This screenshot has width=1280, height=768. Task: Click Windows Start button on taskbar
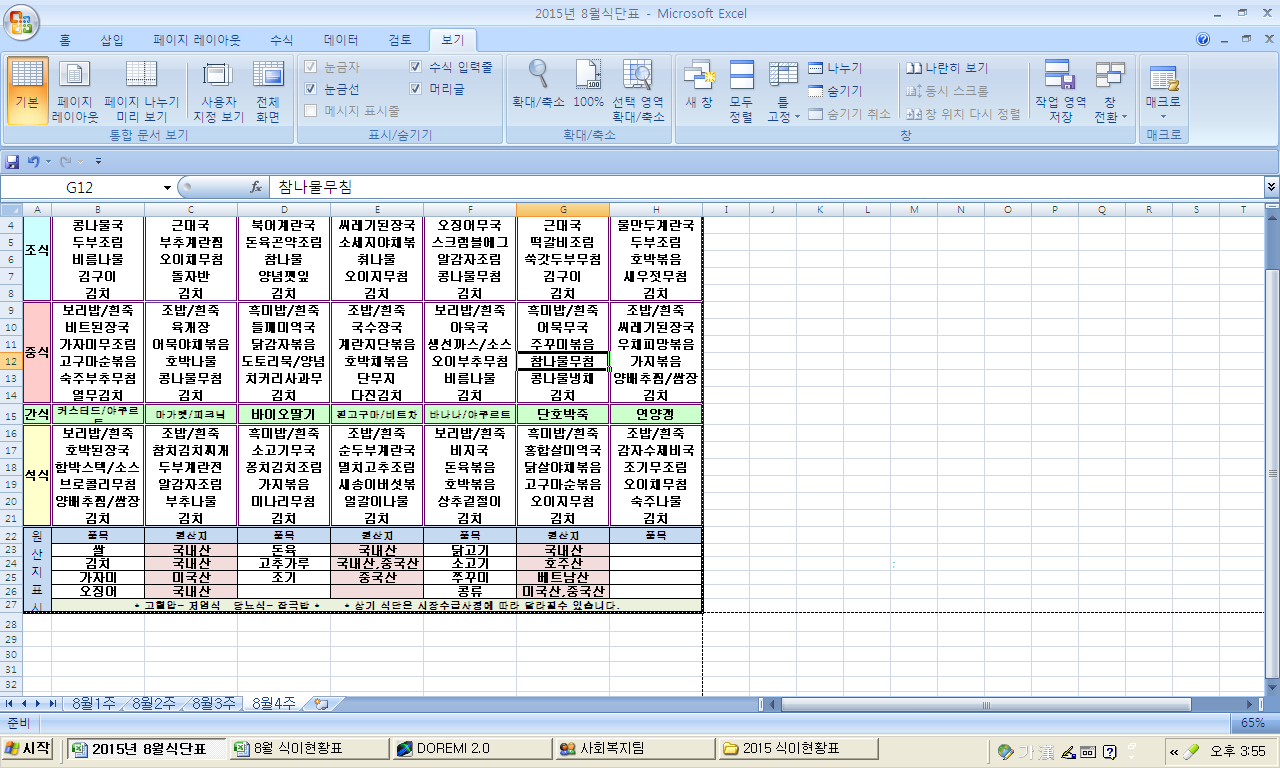pos(29,749)
